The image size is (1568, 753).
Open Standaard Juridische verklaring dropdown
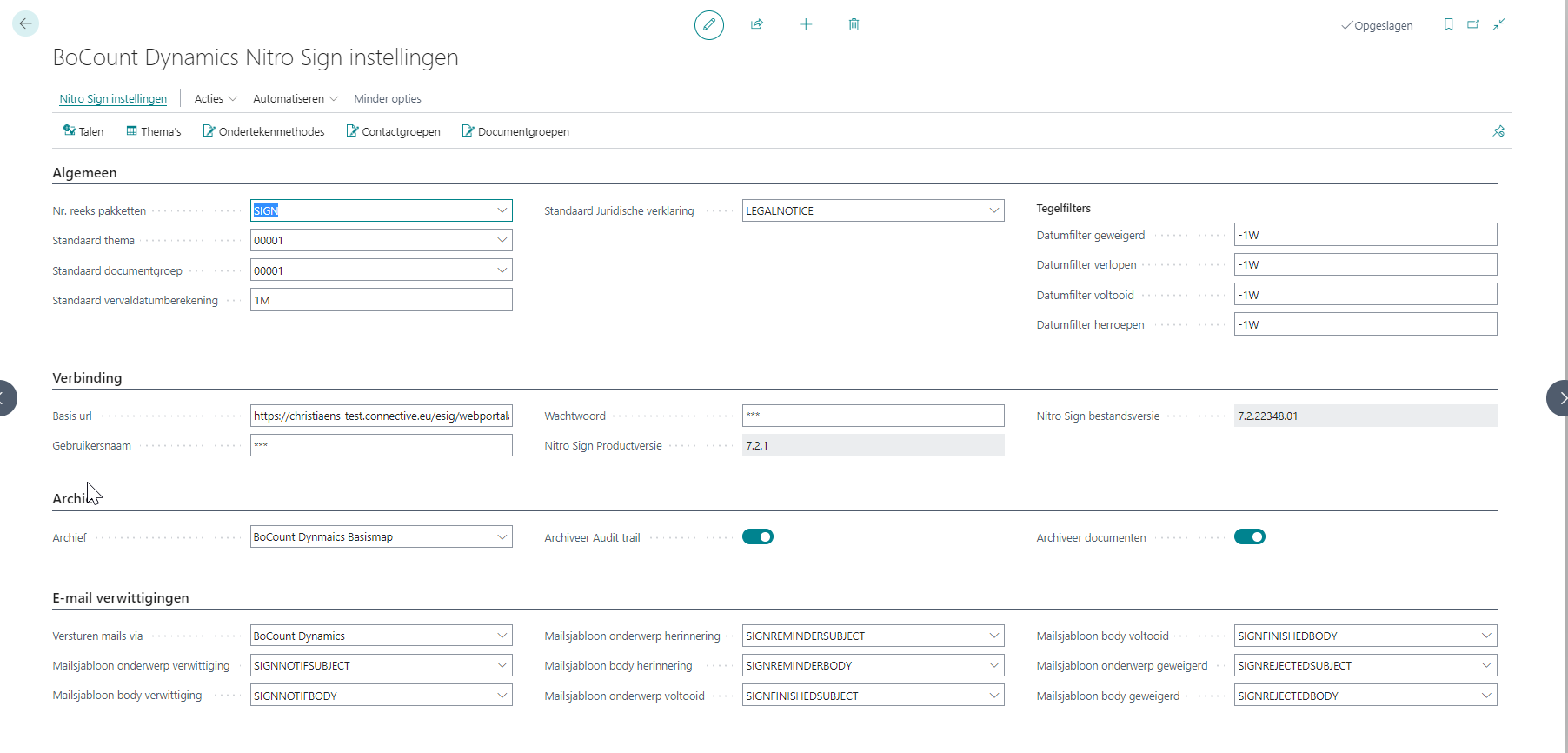coord(993,211)
